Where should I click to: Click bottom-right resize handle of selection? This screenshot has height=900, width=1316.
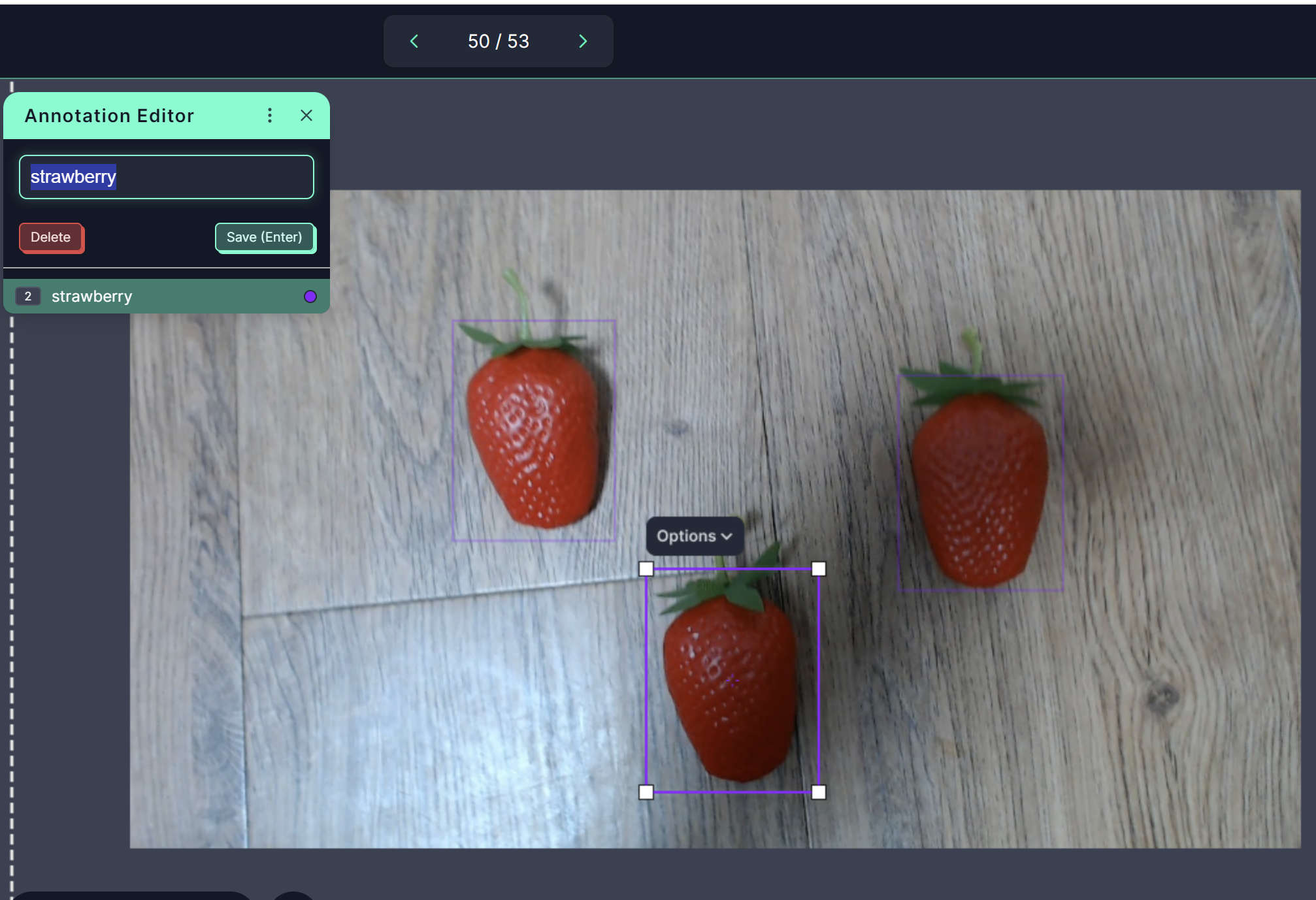pyautogui.click(x=818, y=792)
